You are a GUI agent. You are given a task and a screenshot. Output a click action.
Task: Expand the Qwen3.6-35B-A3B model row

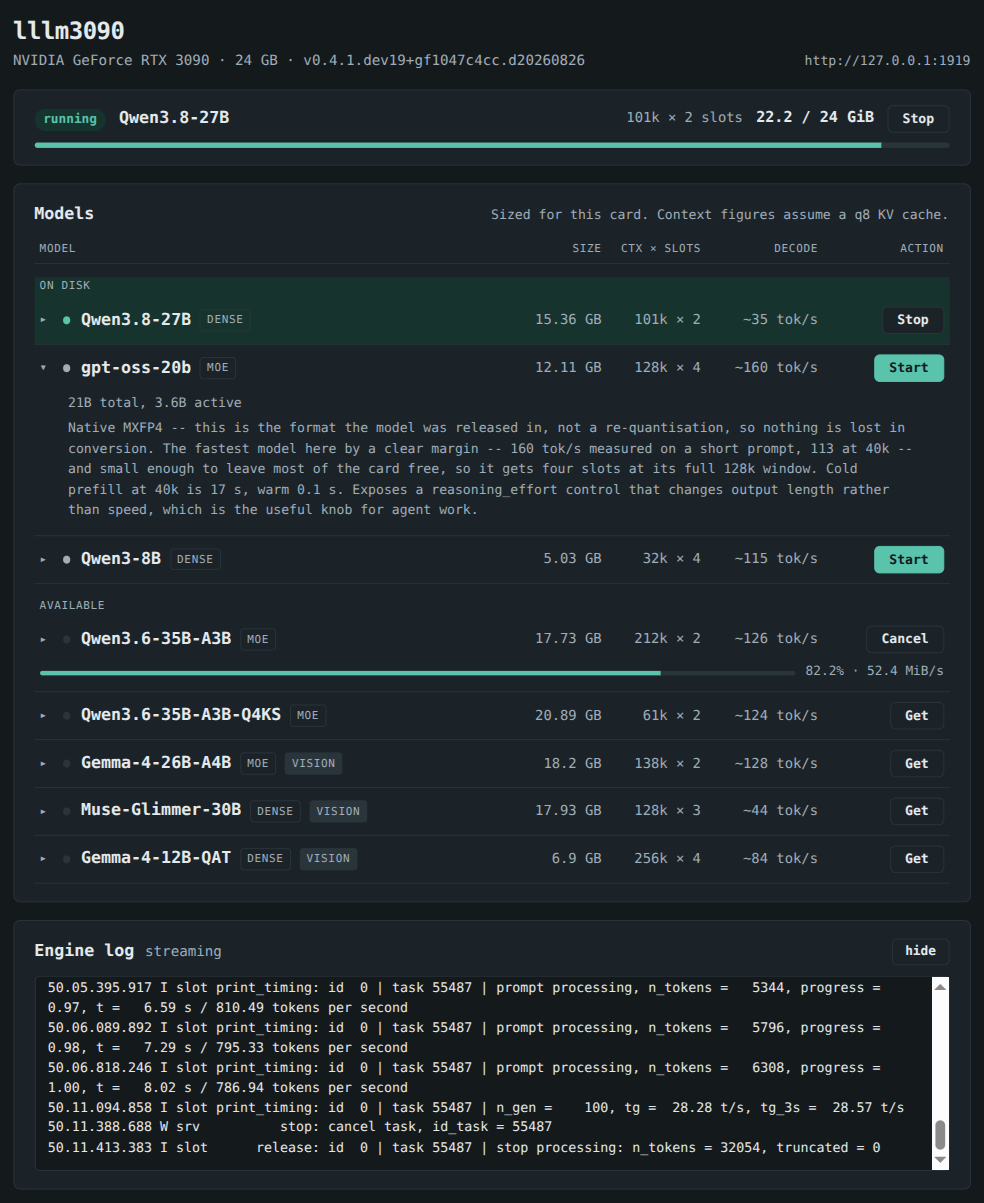click(43, 639)
